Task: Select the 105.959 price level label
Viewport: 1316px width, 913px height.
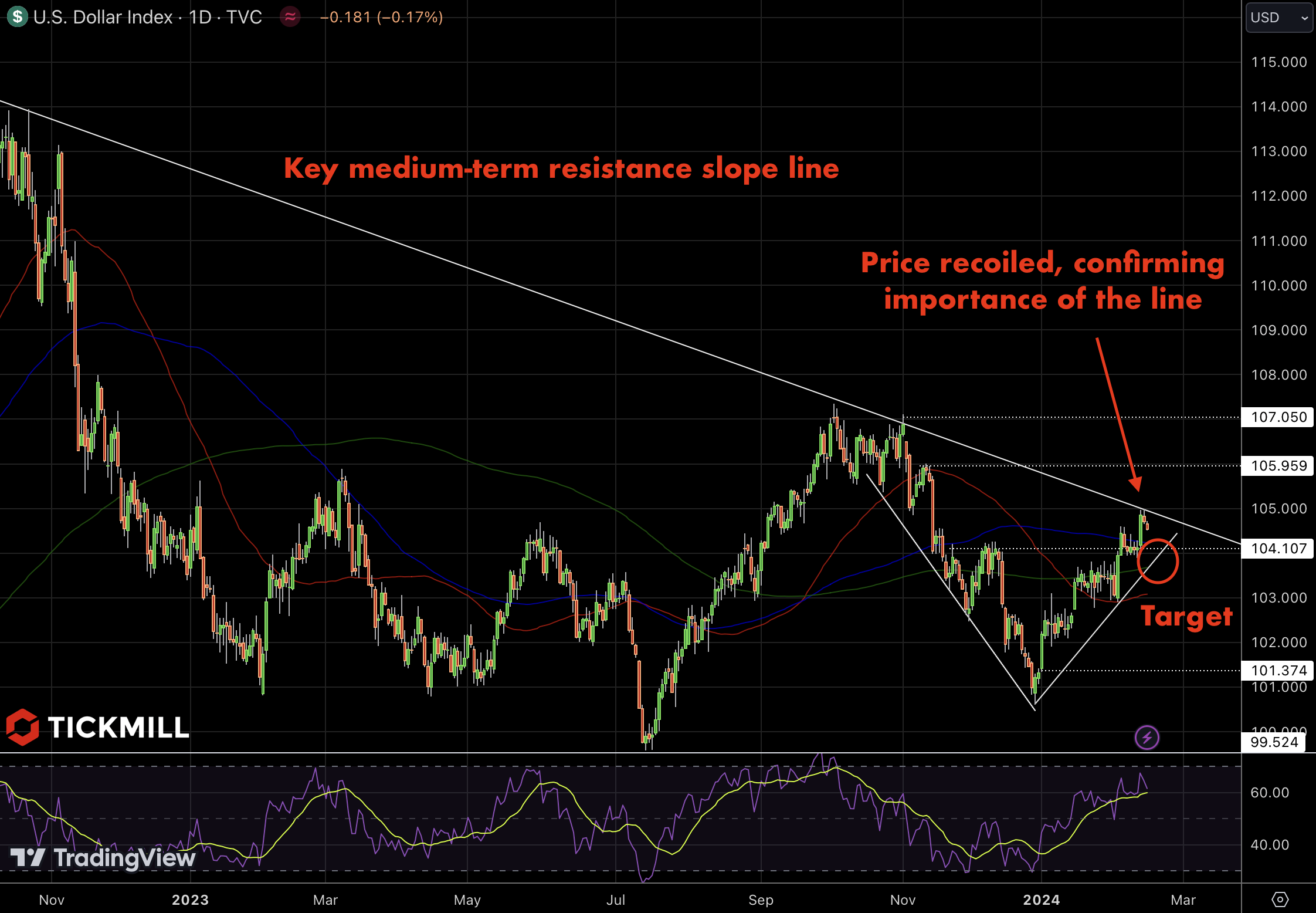Action: 1278,466
